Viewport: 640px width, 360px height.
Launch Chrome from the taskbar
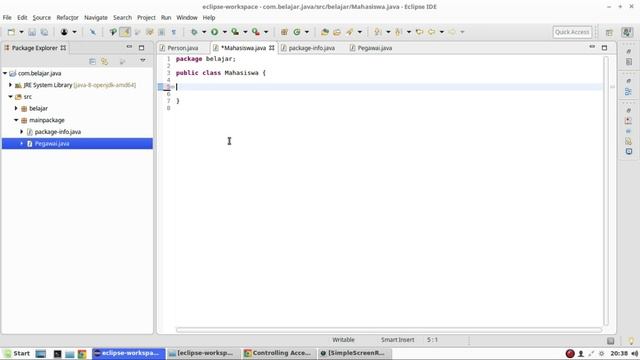(82, 353)
